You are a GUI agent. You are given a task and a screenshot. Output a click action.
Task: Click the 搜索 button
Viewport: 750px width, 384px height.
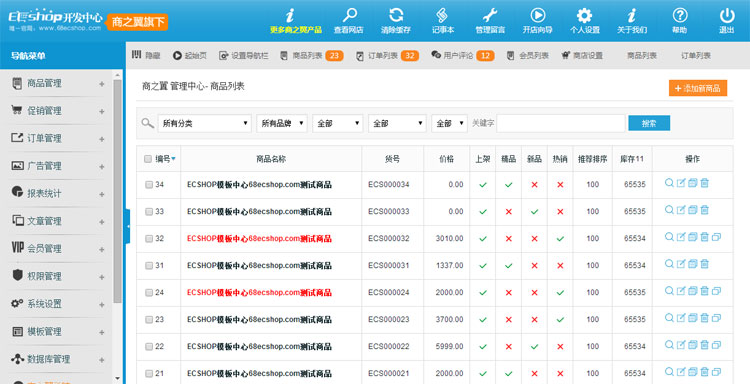649,123
